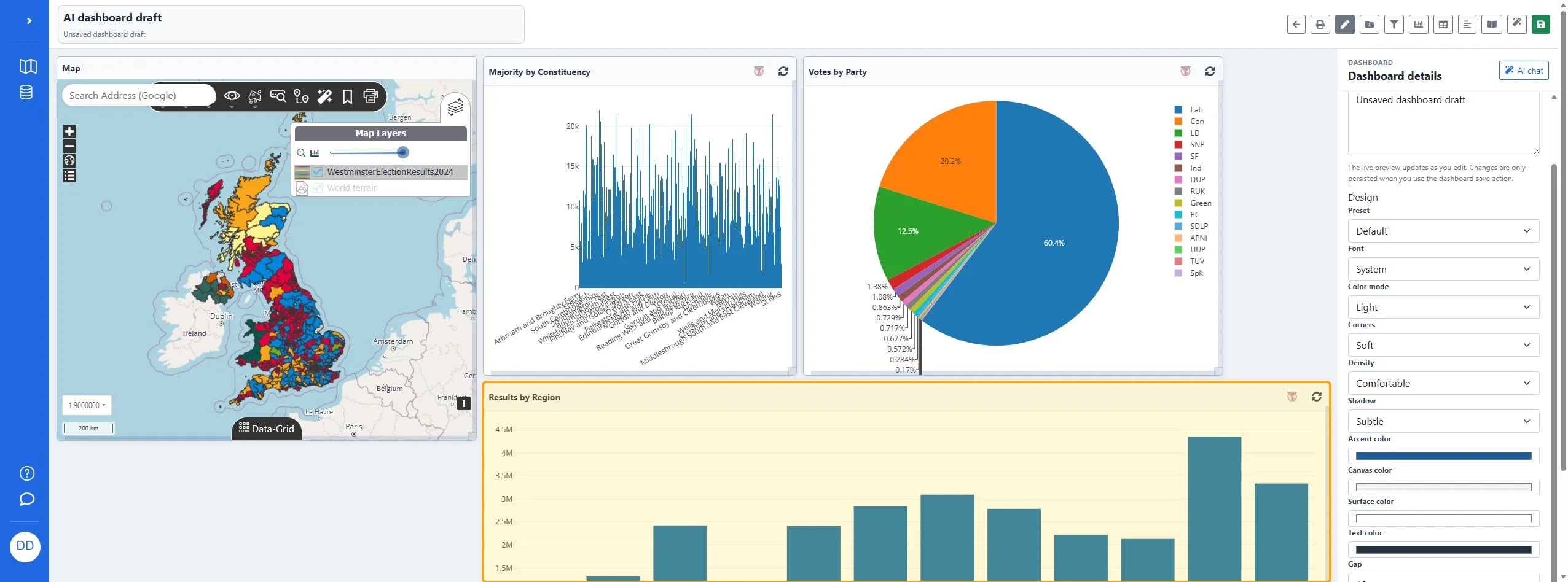This screenshot has width=1568, height=582.
Task: Refresh the Results by Region chart
Action: (1316, 397)
